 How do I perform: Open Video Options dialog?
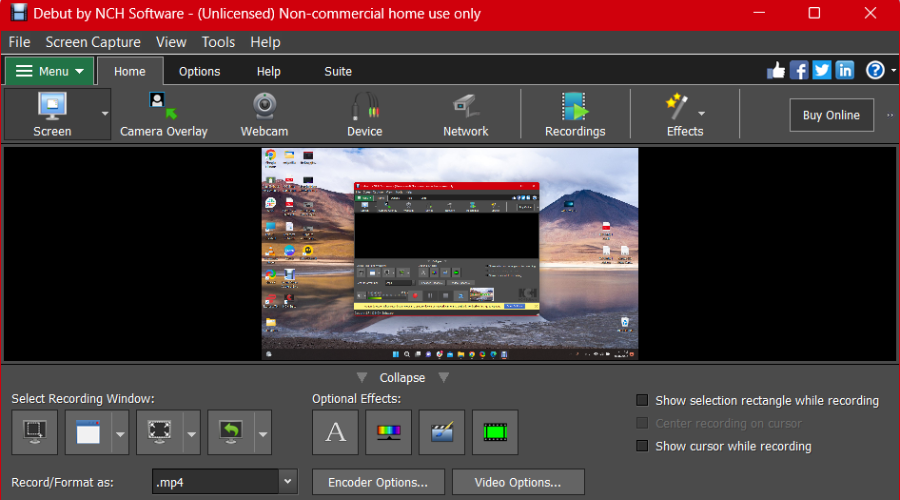pos(518,482)
